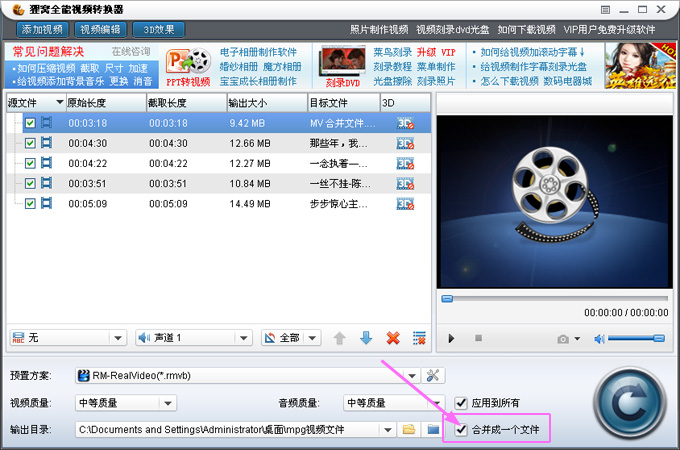Click the 3D icon of the first file row

point(405,123)
